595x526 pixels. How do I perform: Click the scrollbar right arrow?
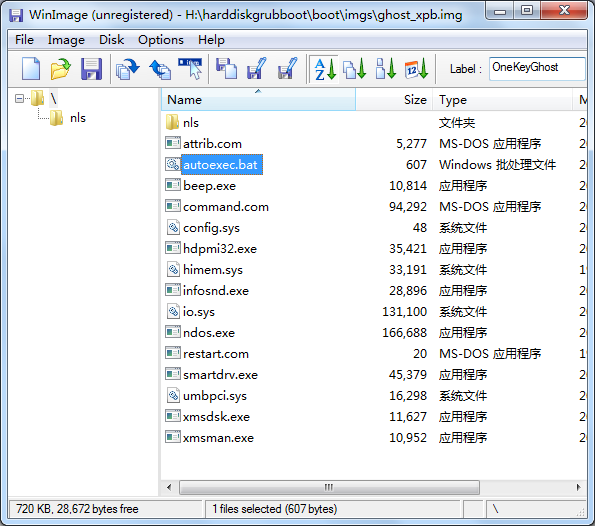point(578,487)
